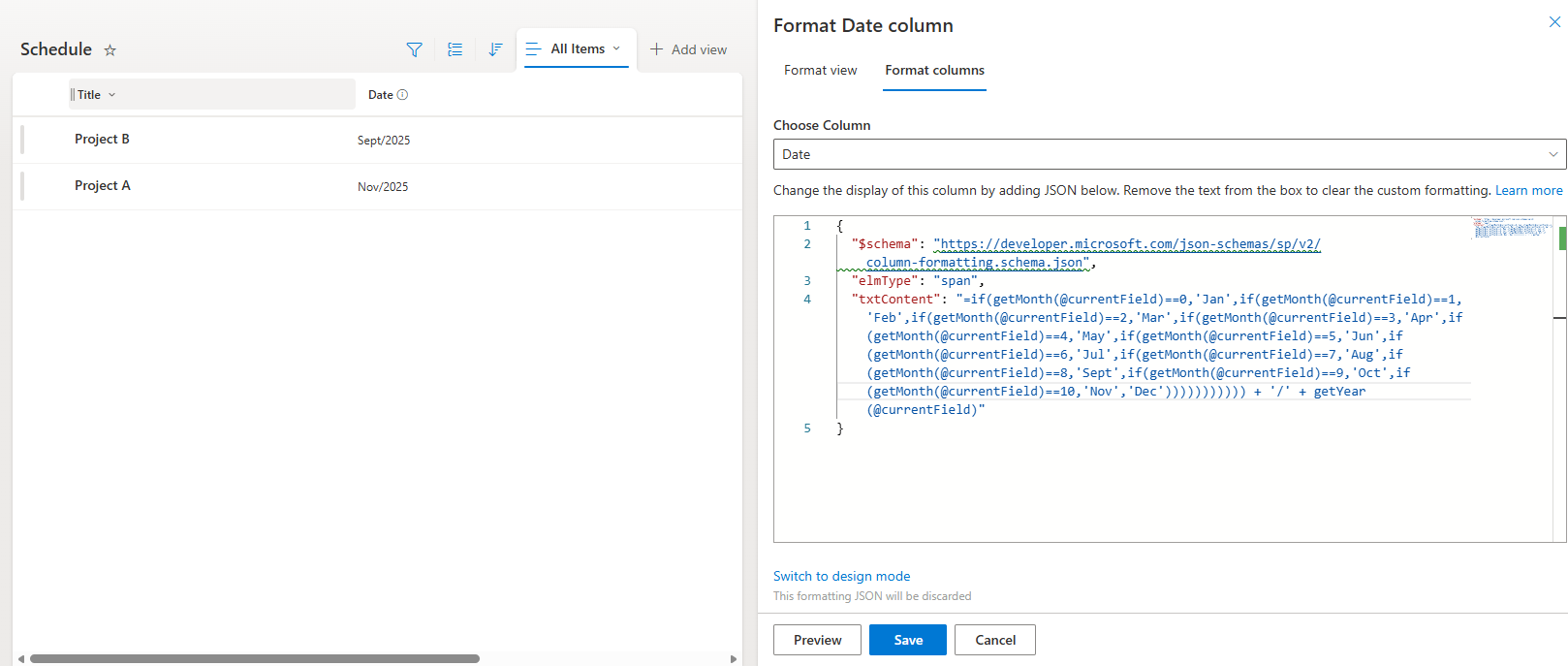The height and width of the screenshot is (666, 1568).
Task: Click the sort icon in toolbar
Action: pyautogui.click(x=495, y=49)
